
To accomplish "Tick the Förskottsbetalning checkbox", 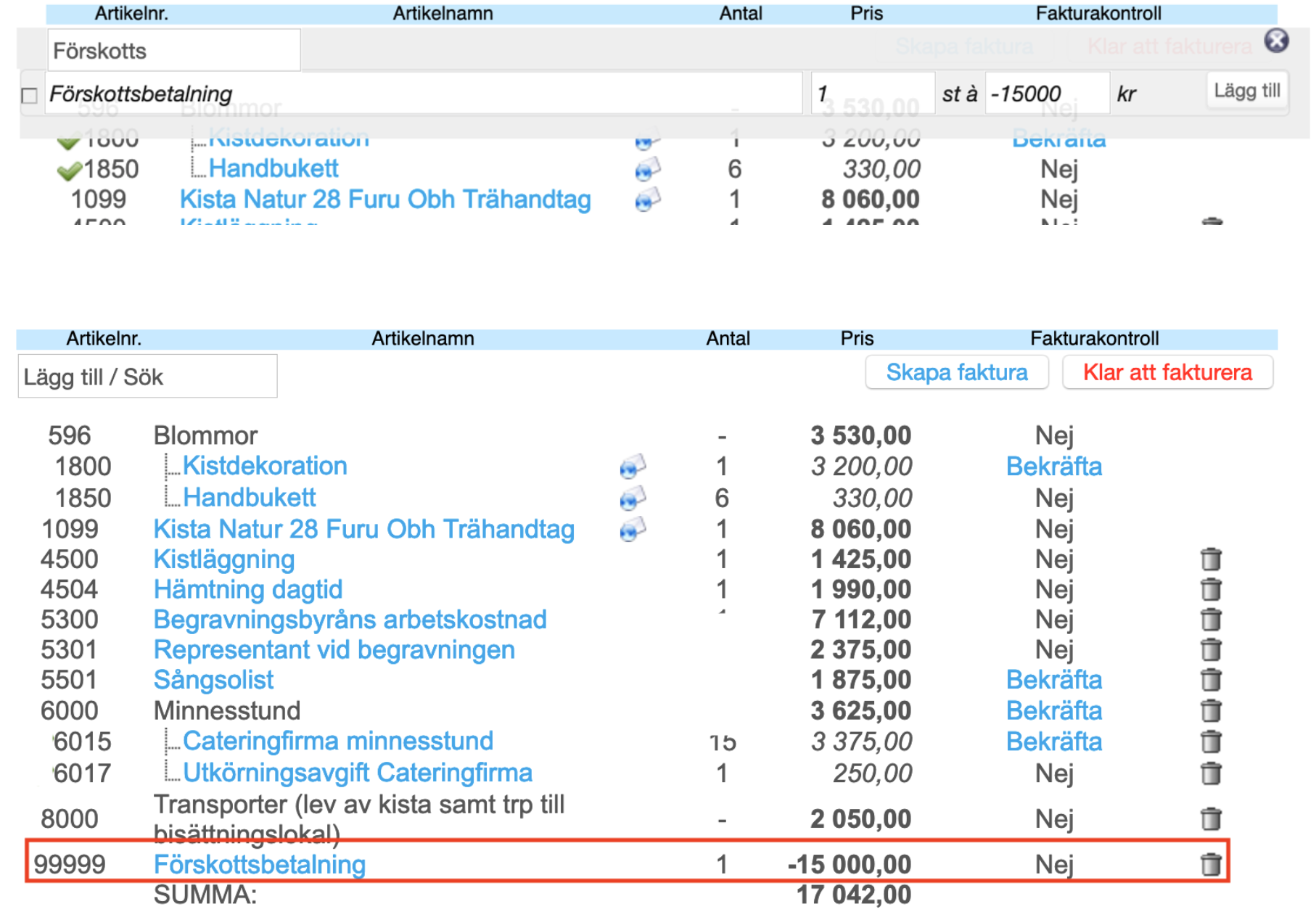I will pos(30,96).
